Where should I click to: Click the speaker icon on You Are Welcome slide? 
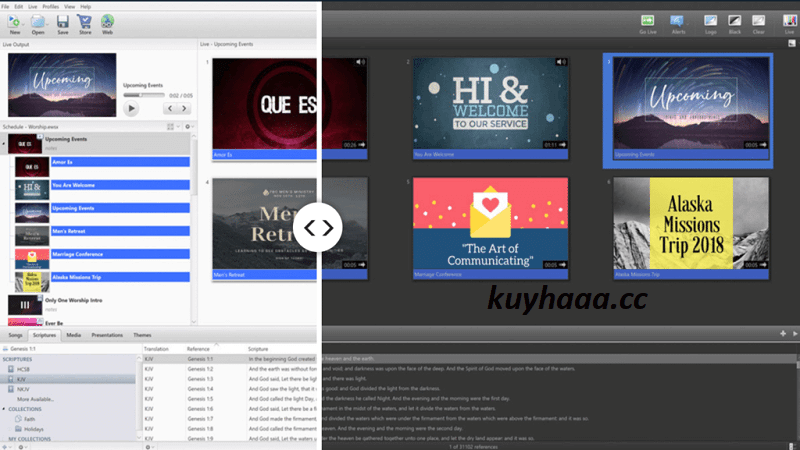point(561,62)
